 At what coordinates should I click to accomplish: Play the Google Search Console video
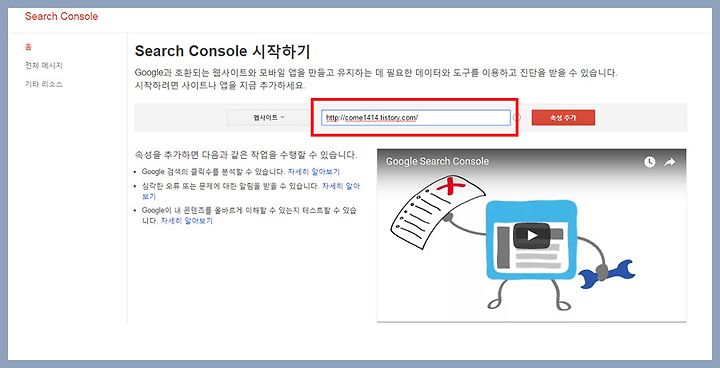pyautogui.click(x=531, y=235)
